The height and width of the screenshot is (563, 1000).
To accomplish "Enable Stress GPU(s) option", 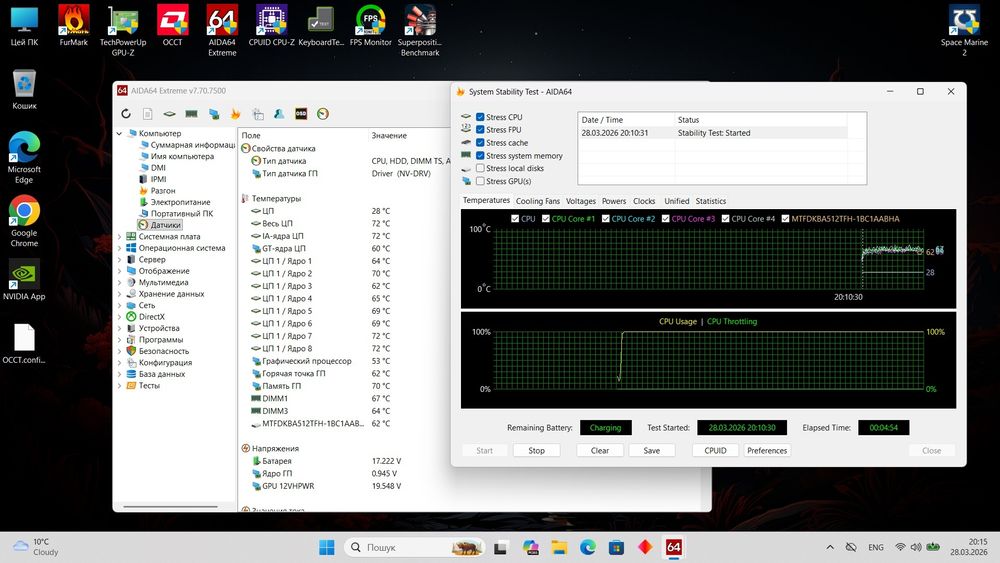I will click(480, 181).
